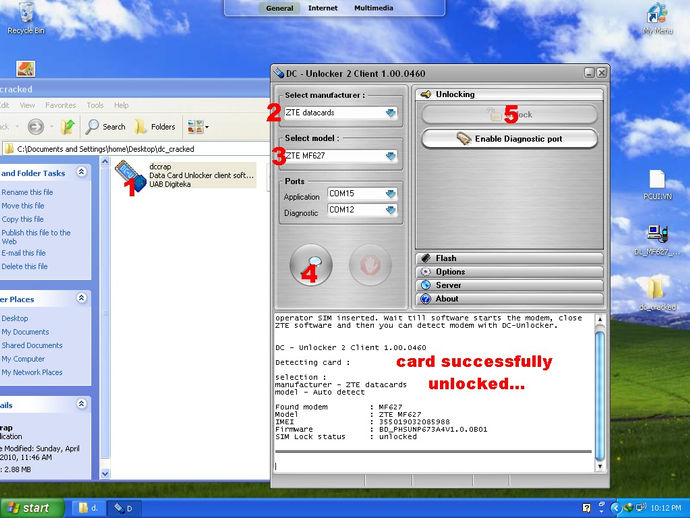Click Move this file link
This screenshot has width=690, height=518.
pos(23,206)
